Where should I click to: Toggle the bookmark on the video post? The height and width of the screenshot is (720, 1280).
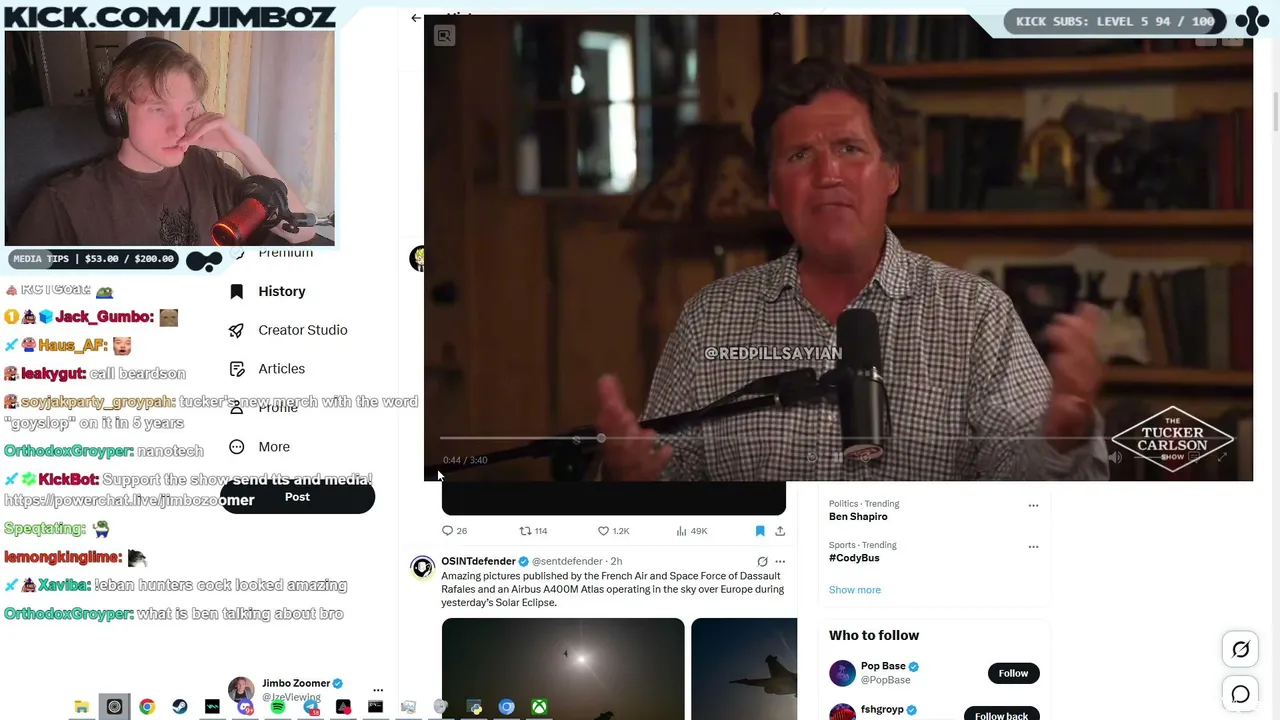(760, 531)
